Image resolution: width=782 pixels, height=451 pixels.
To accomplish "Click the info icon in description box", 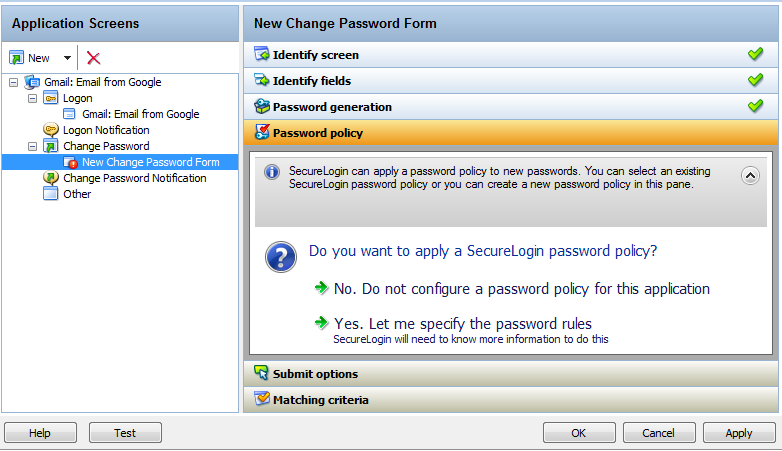I will (272, 172).
